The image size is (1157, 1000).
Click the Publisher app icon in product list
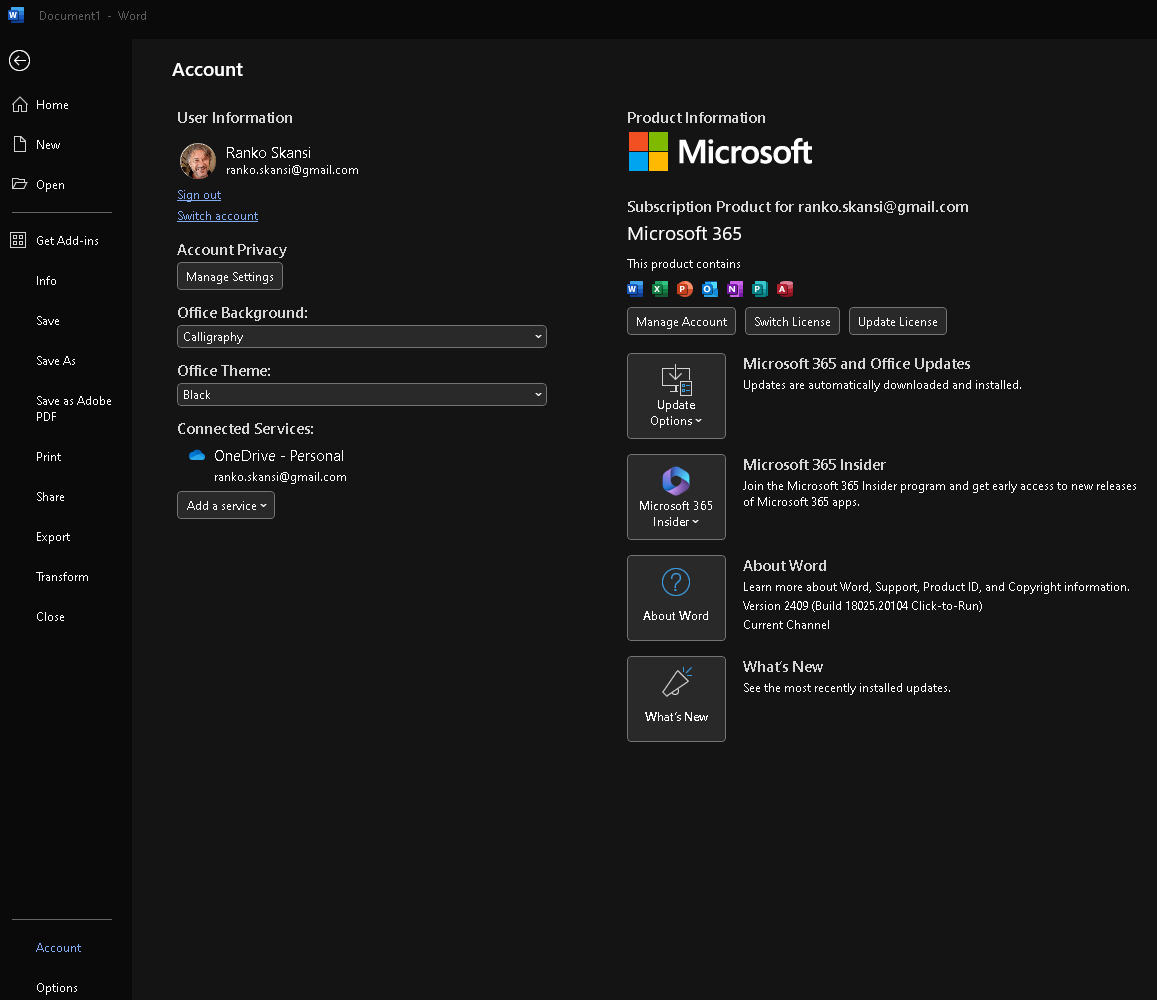[760, 289]
